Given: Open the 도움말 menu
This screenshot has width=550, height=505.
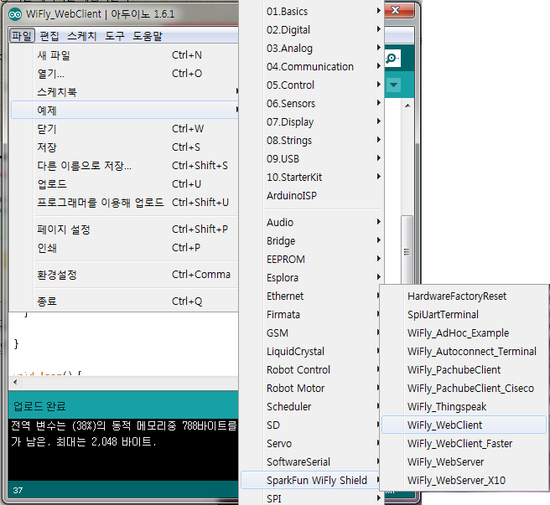Looking at the screenshot, I should 147,36.
